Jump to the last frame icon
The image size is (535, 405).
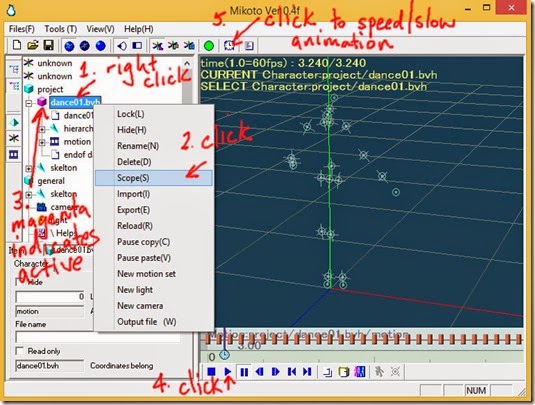(x=307, y=372)
